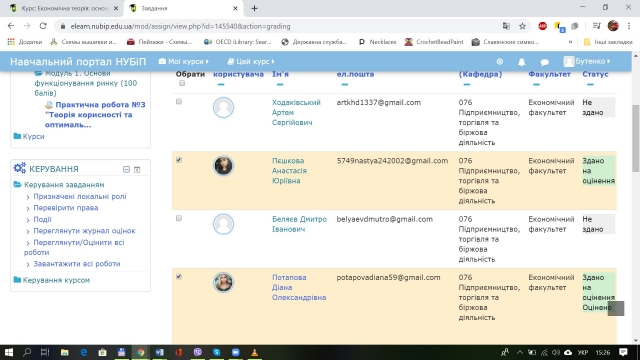Open Потапова Діана profile picture

(x=223, y=282)
